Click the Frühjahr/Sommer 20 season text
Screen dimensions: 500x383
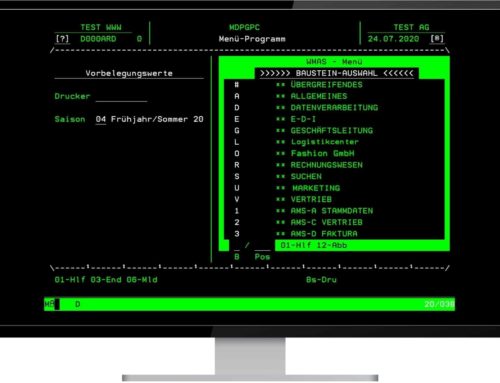157,119
